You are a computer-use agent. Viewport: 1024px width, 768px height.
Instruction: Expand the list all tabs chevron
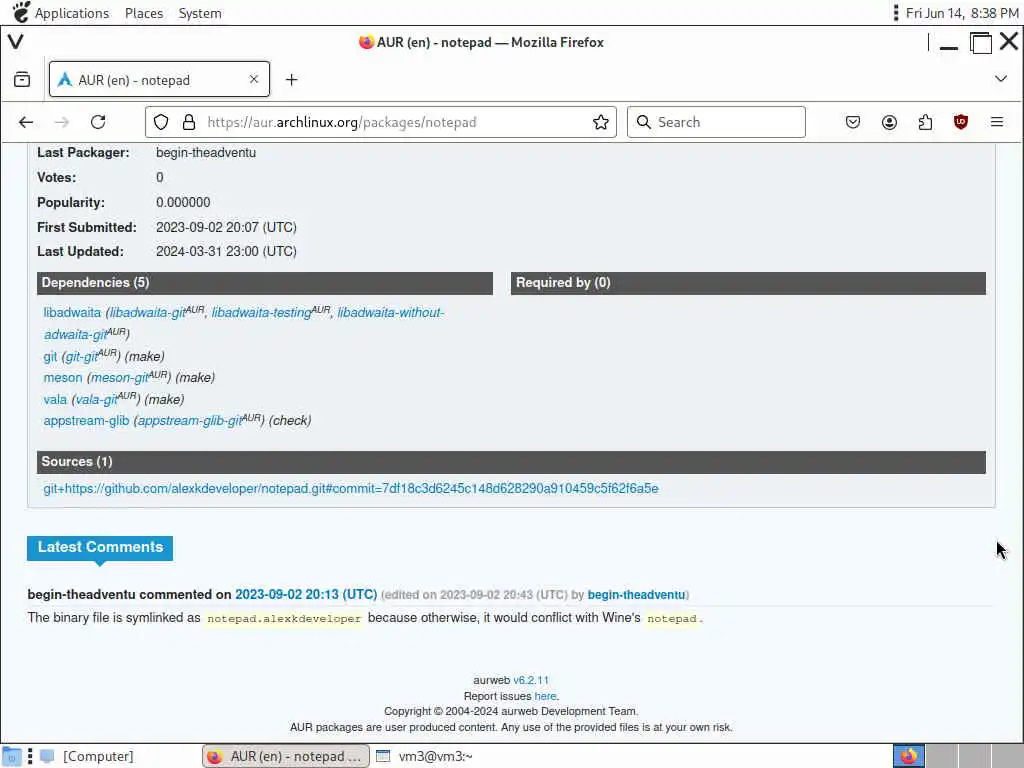tap(1000, 79)
